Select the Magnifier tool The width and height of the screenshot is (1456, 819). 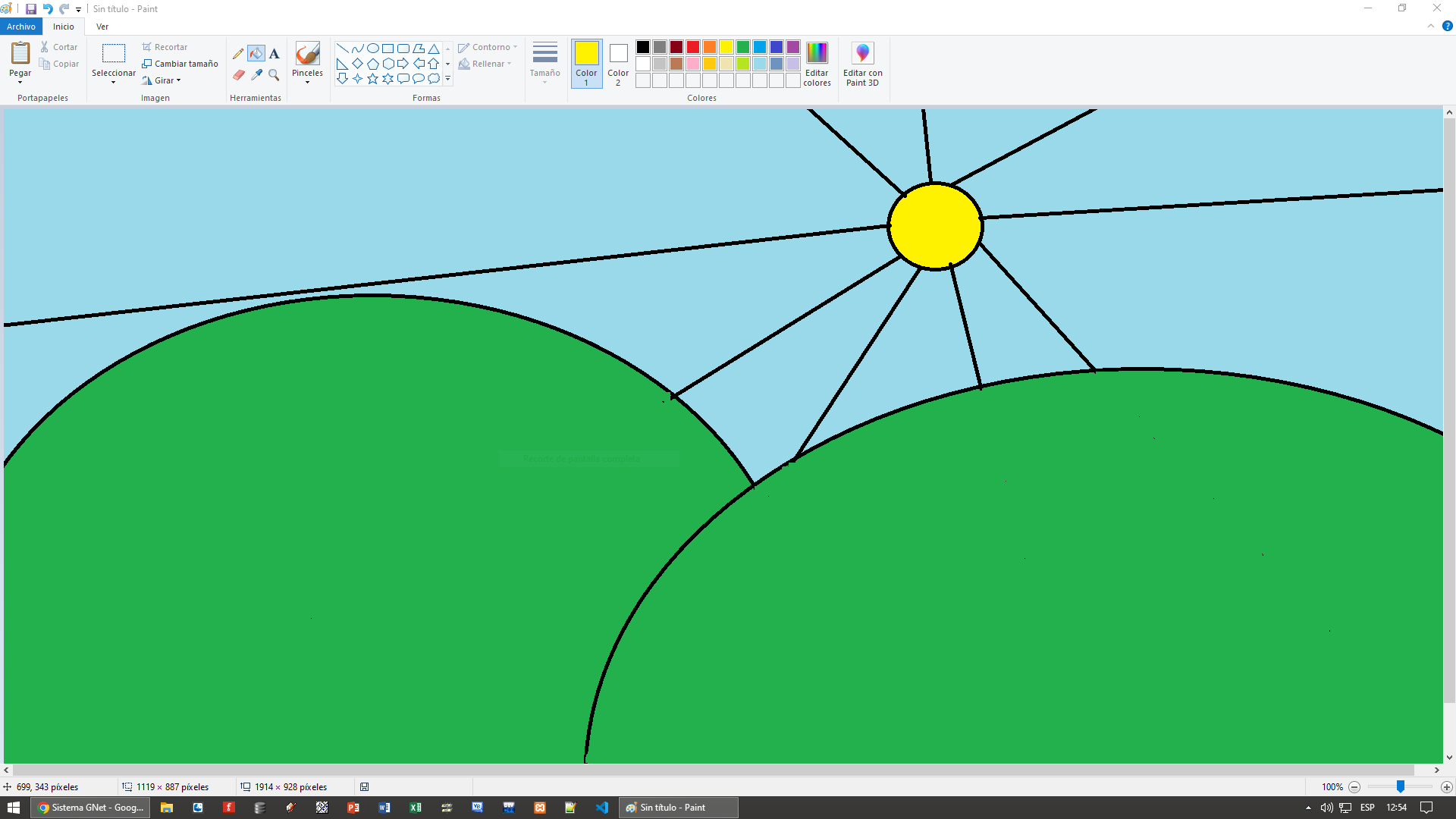(275, 75)
